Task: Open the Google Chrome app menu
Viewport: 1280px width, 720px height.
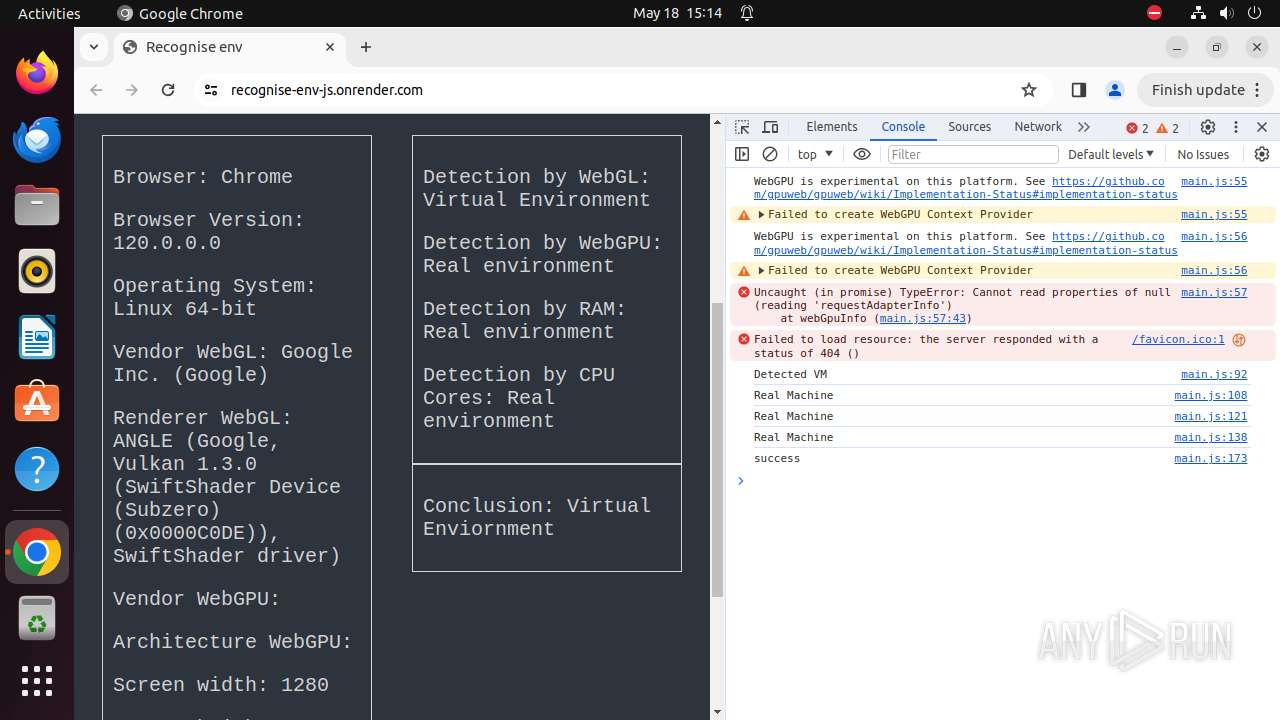Action: [x=180, y=13]
